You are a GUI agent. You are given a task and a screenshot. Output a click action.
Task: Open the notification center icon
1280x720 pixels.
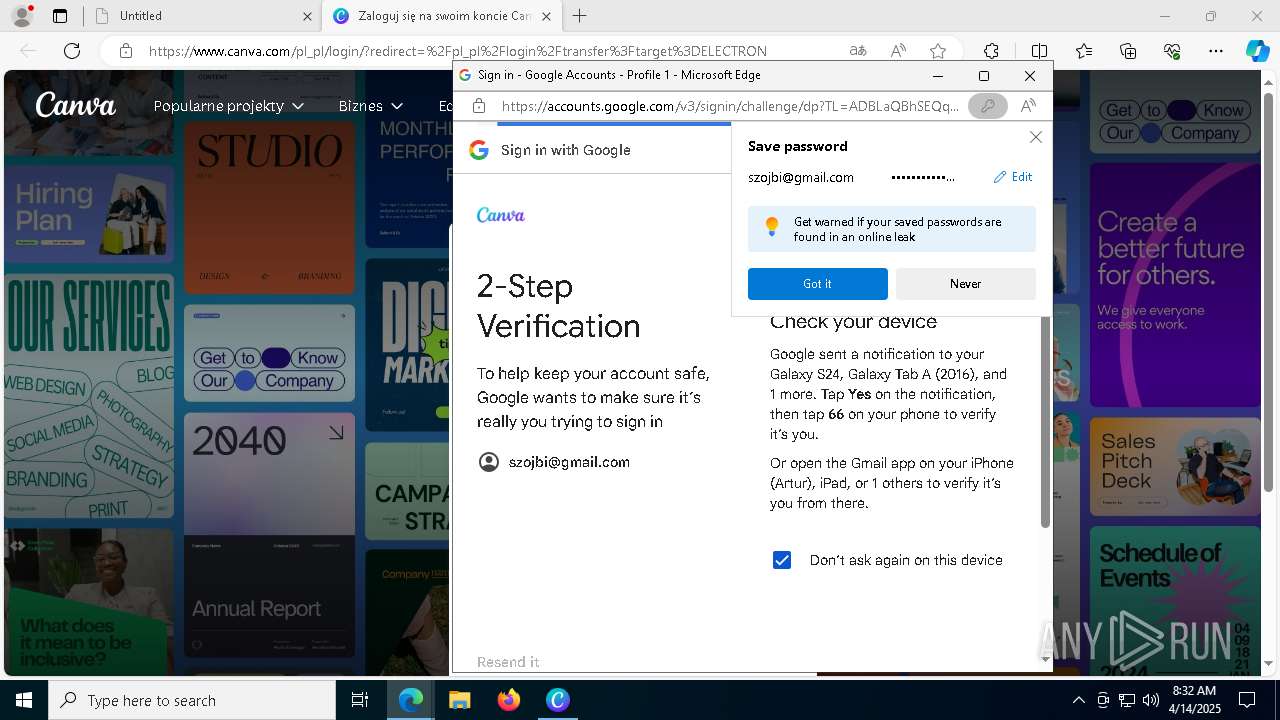pyautogui.click(x=1247, y=700)
